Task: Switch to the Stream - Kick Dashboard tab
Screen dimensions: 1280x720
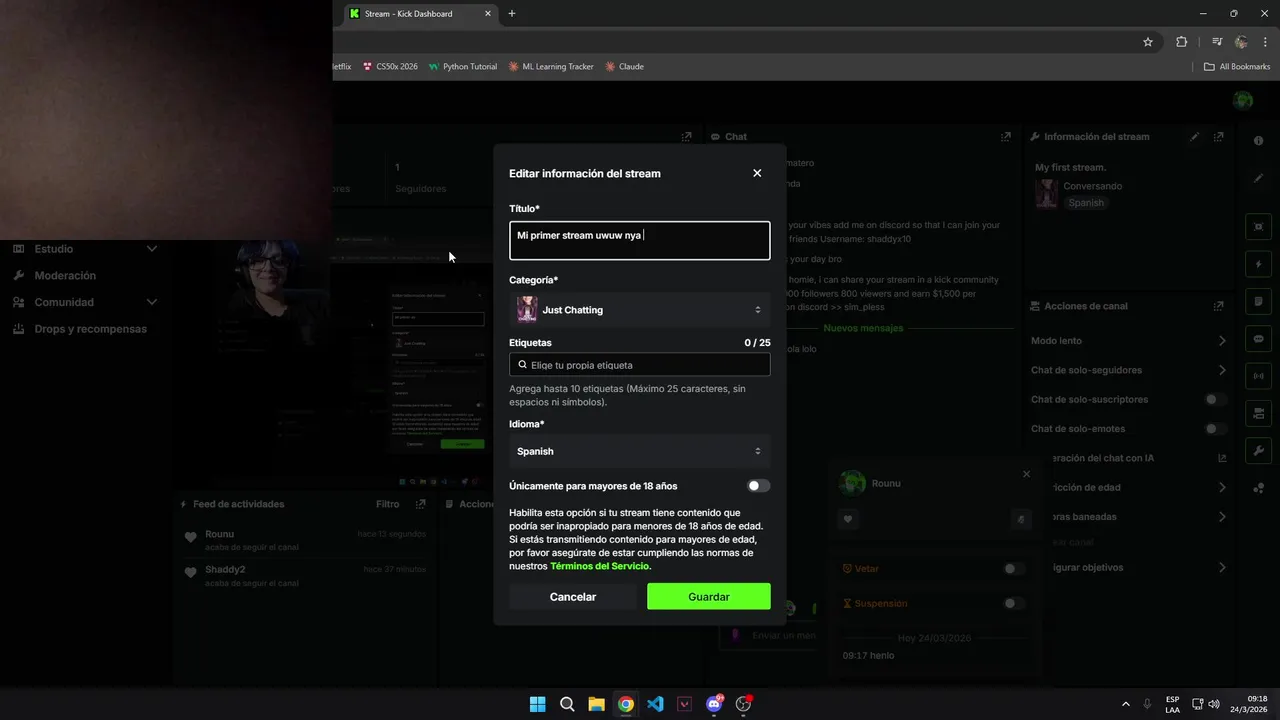Action: tap(420, 14)
